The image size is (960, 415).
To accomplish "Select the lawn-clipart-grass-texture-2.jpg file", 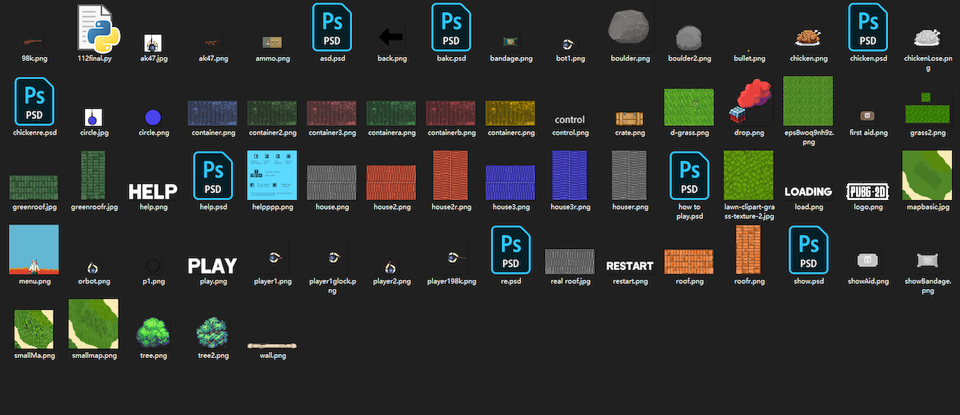I will pyautogui.click(x=748, y=176).
